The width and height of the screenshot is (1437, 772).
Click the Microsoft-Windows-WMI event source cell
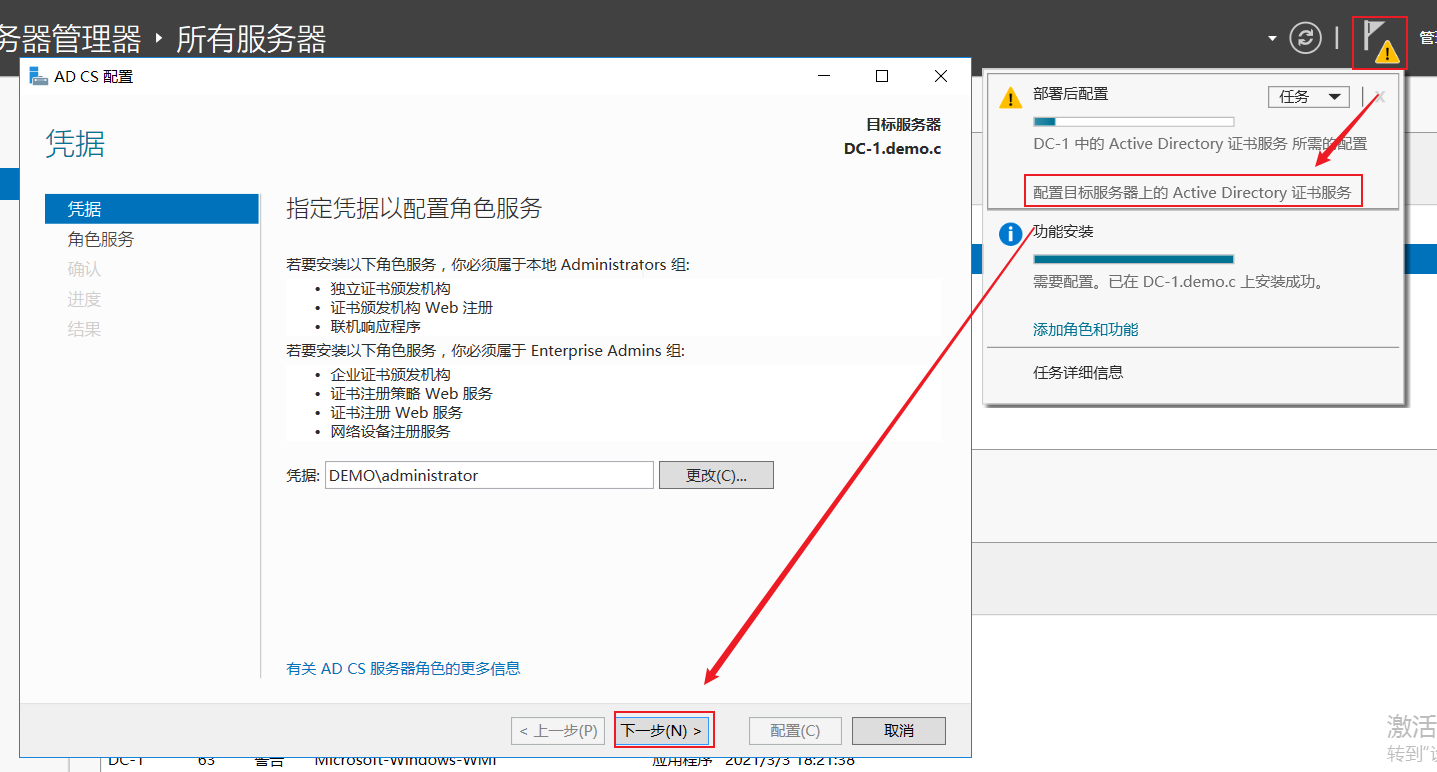point(405,760)
